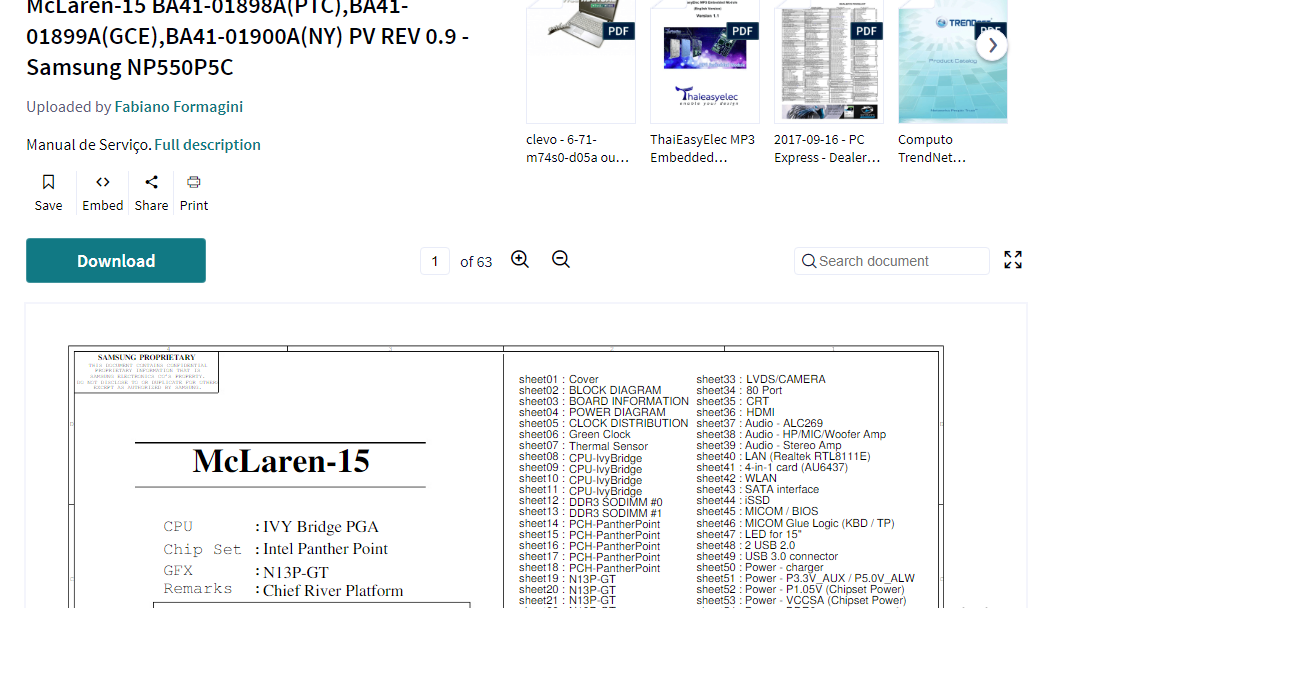Screen dimensions: 1298x673
Task: Save the document with bookmark icon
Action: 48,193
